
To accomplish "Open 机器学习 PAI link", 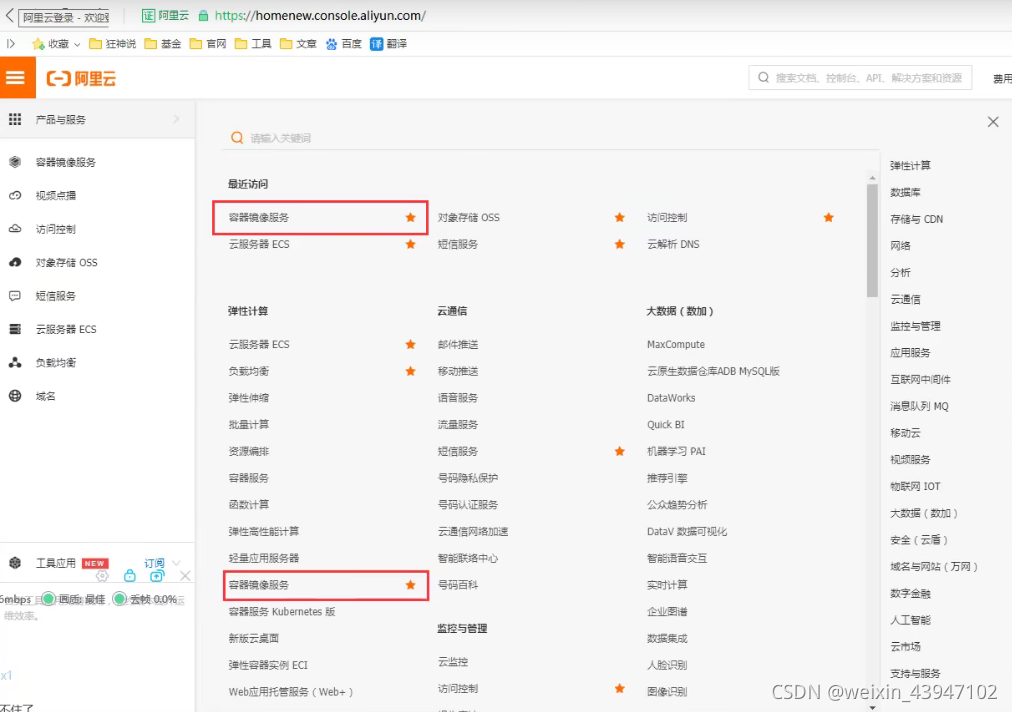I will pos(676,451).
